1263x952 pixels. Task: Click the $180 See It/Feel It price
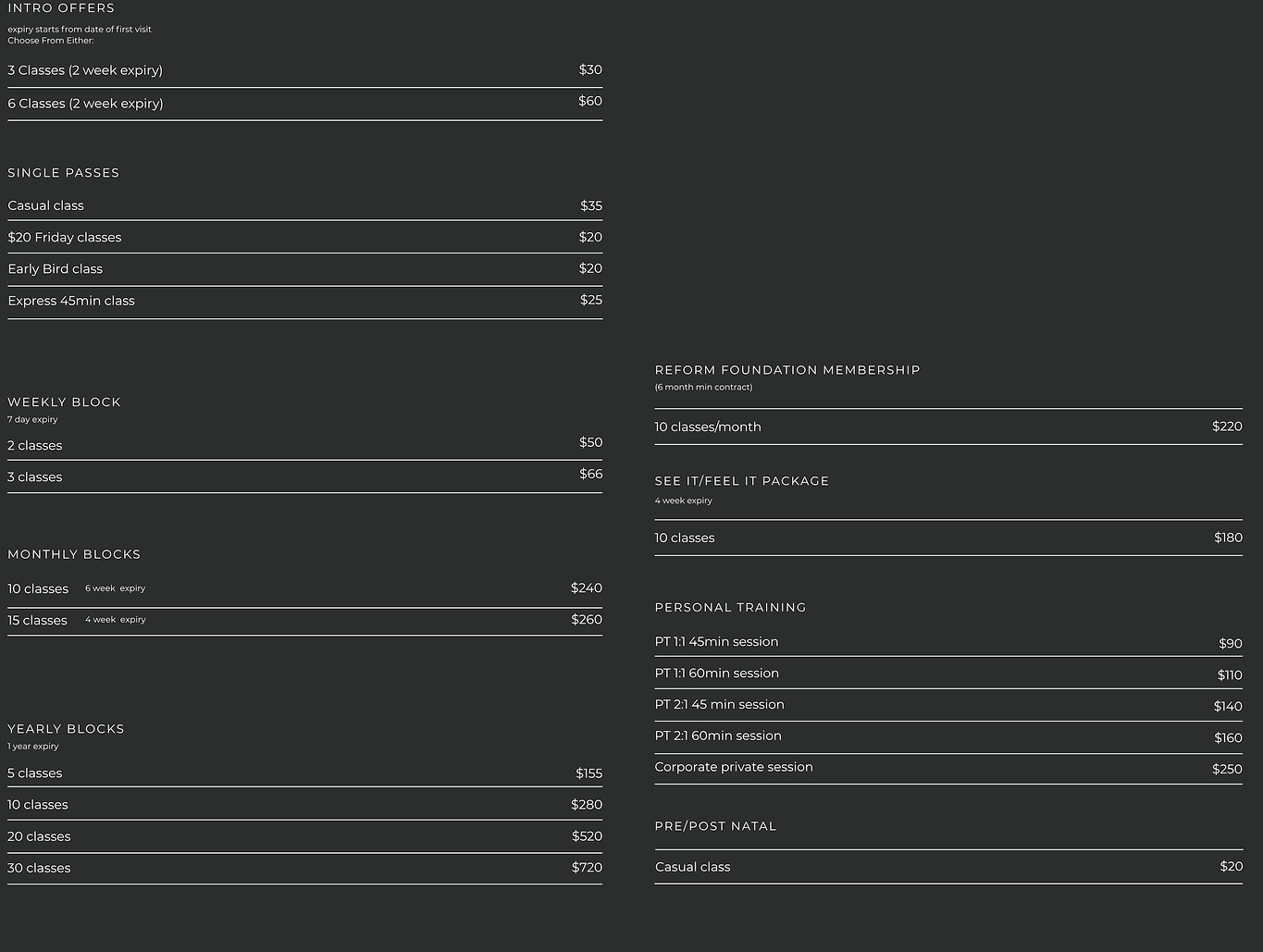[x=1228, y=538]
